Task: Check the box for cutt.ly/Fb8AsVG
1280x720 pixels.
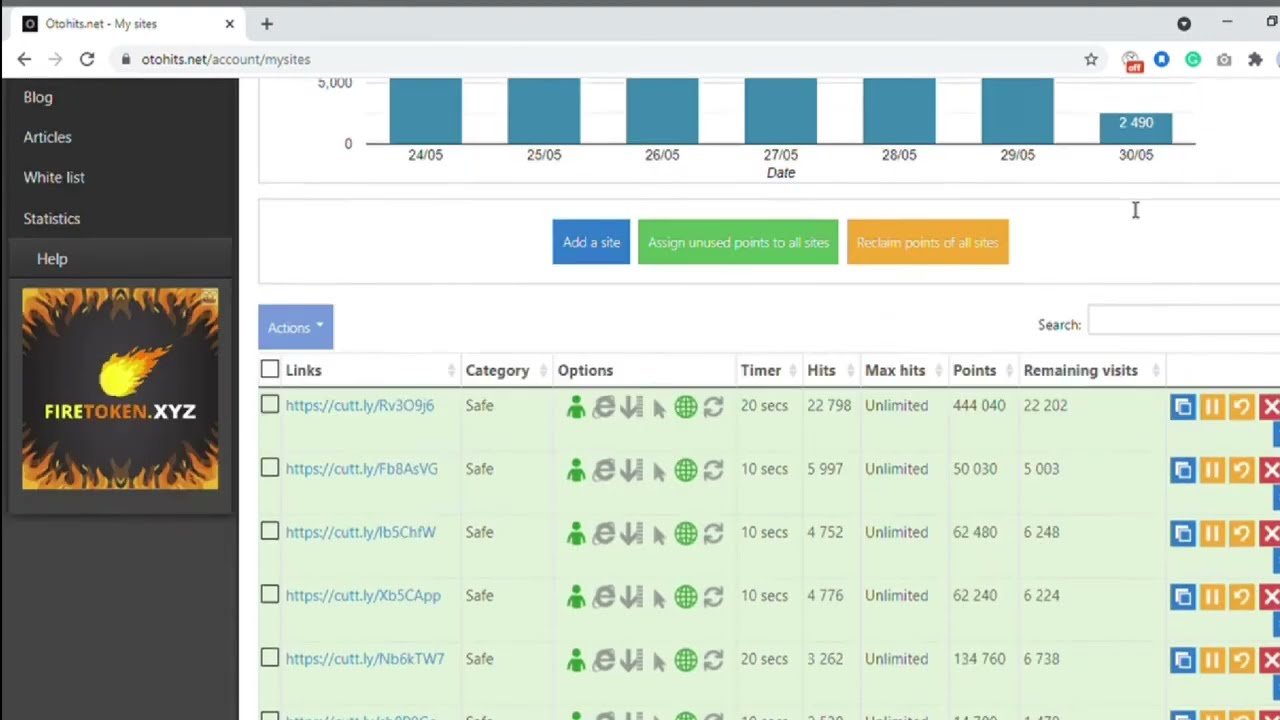Action: click(x=270, y=468)
